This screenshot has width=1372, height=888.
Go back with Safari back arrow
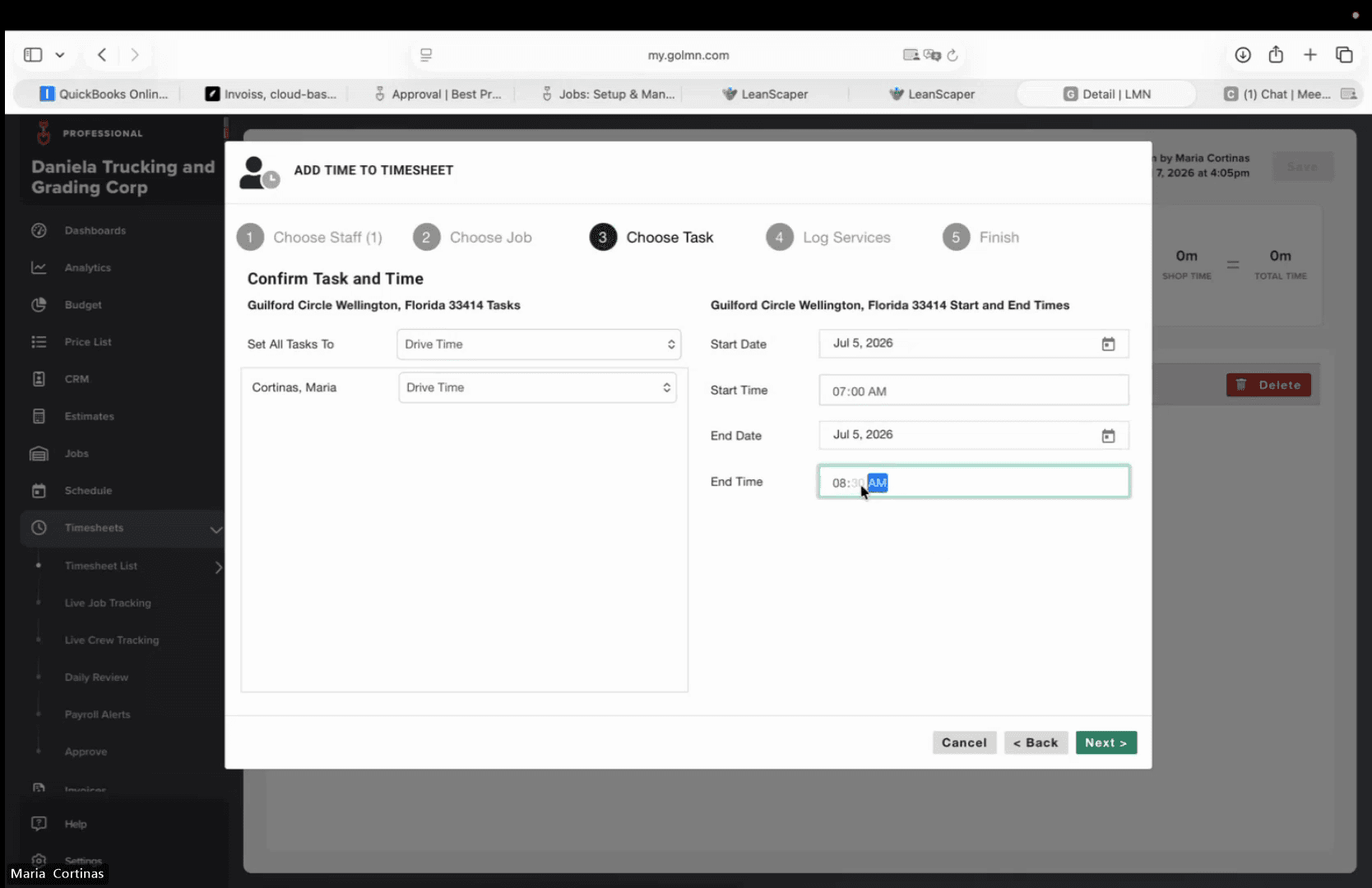(102, 55)
